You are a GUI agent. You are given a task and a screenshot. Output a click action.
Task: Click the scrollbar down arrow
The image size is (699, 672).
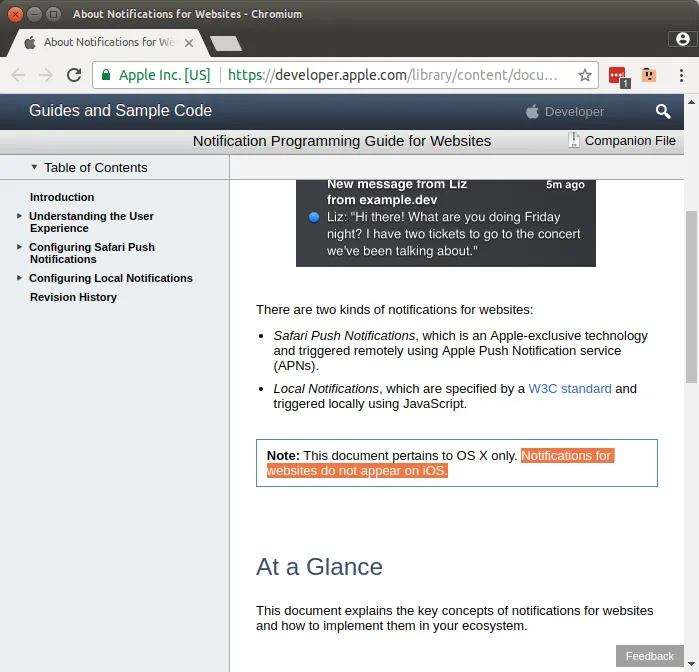tap(691, 664)
